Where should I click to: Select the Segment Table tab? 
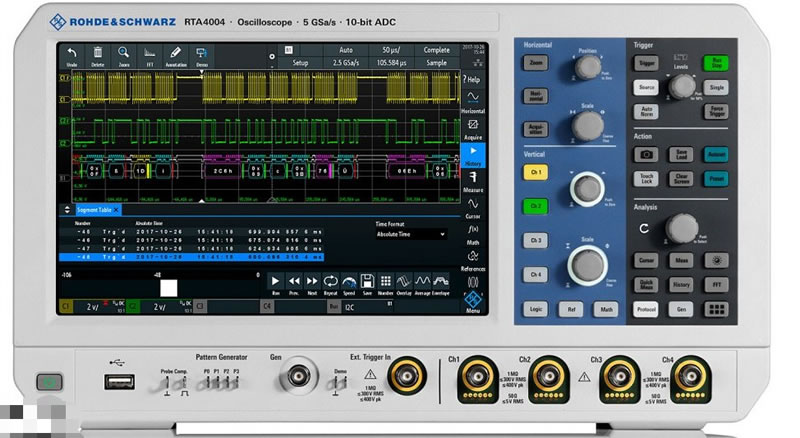tap(93, 210)
